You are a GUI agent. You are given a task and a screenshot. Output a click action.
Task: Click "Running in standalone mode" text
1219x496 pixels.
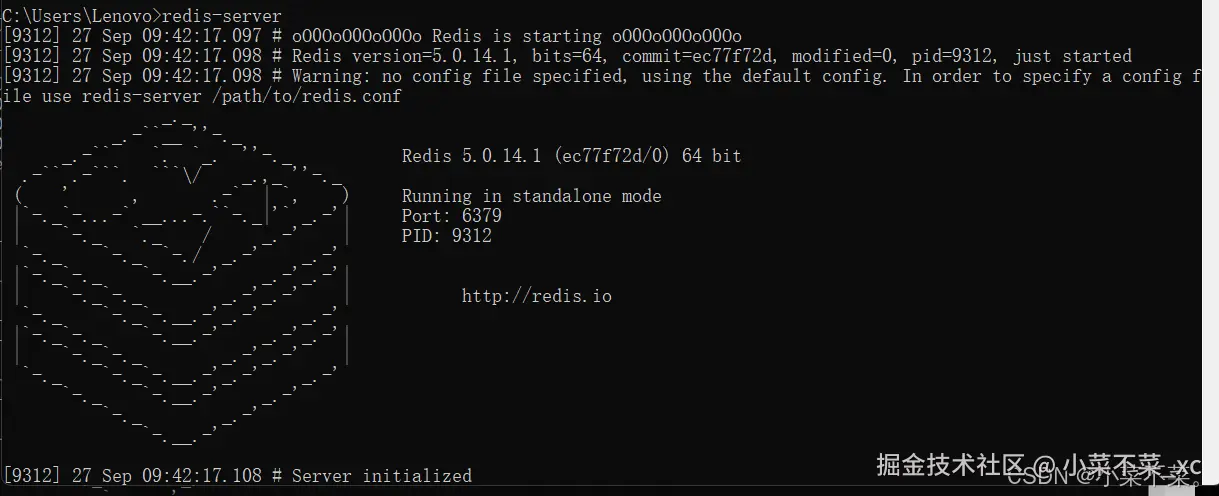click(531, 196)
